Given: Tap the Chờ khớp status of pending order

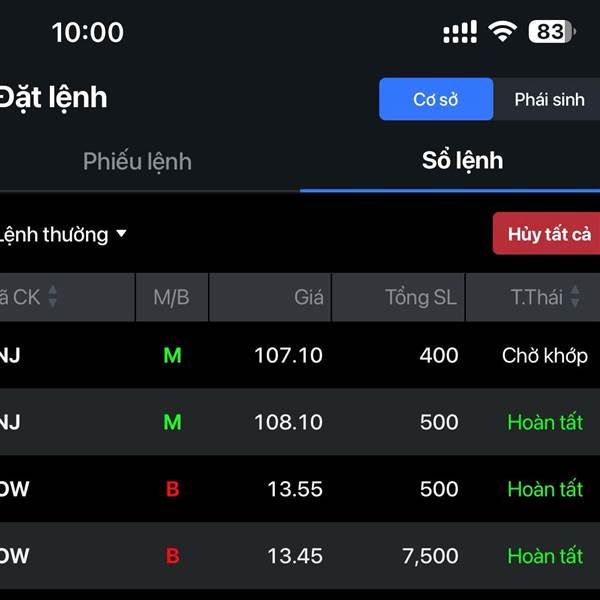Looking at the screenshot, I should coord(545,355).
